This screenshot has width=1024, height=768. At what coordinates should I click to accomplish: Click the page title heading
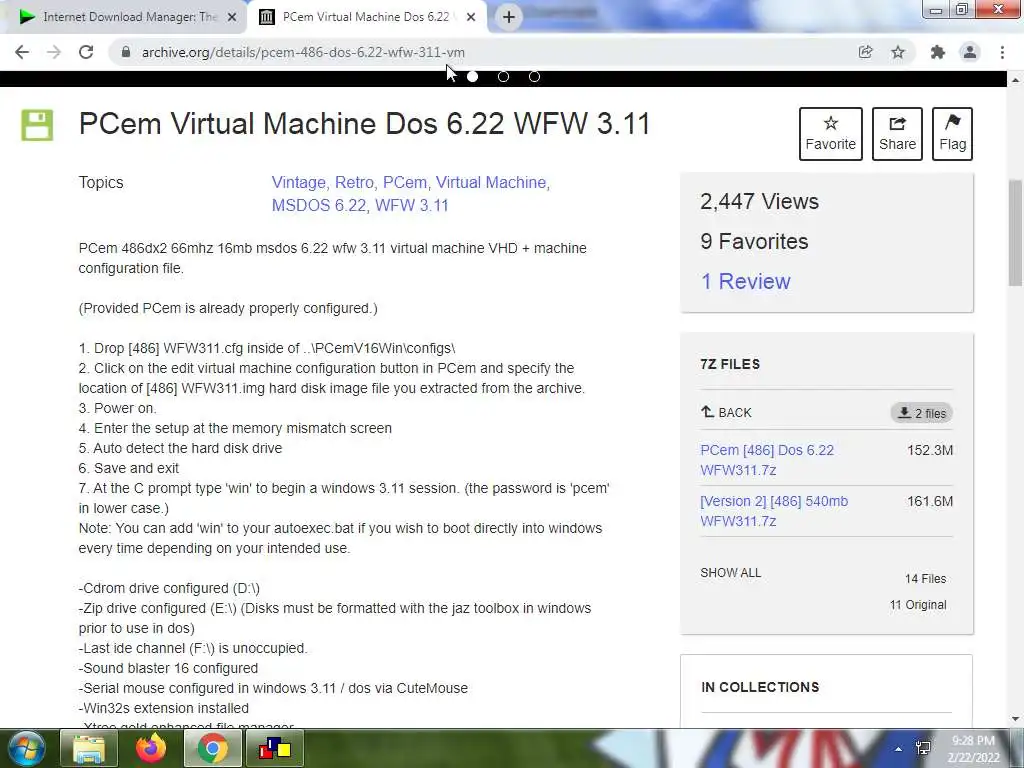pos(364,123)
